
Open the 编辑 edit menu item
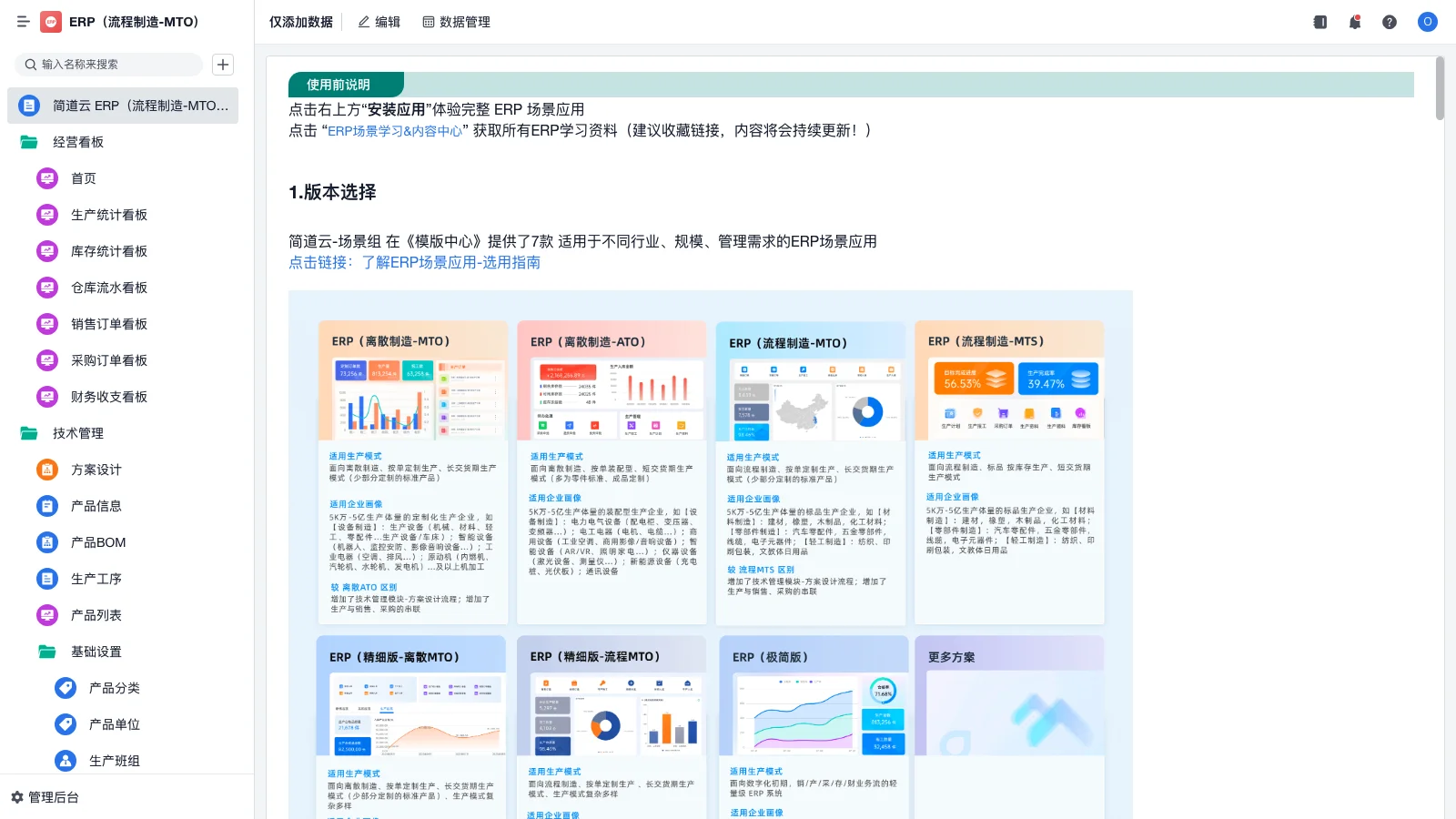(x=379, y=22)
